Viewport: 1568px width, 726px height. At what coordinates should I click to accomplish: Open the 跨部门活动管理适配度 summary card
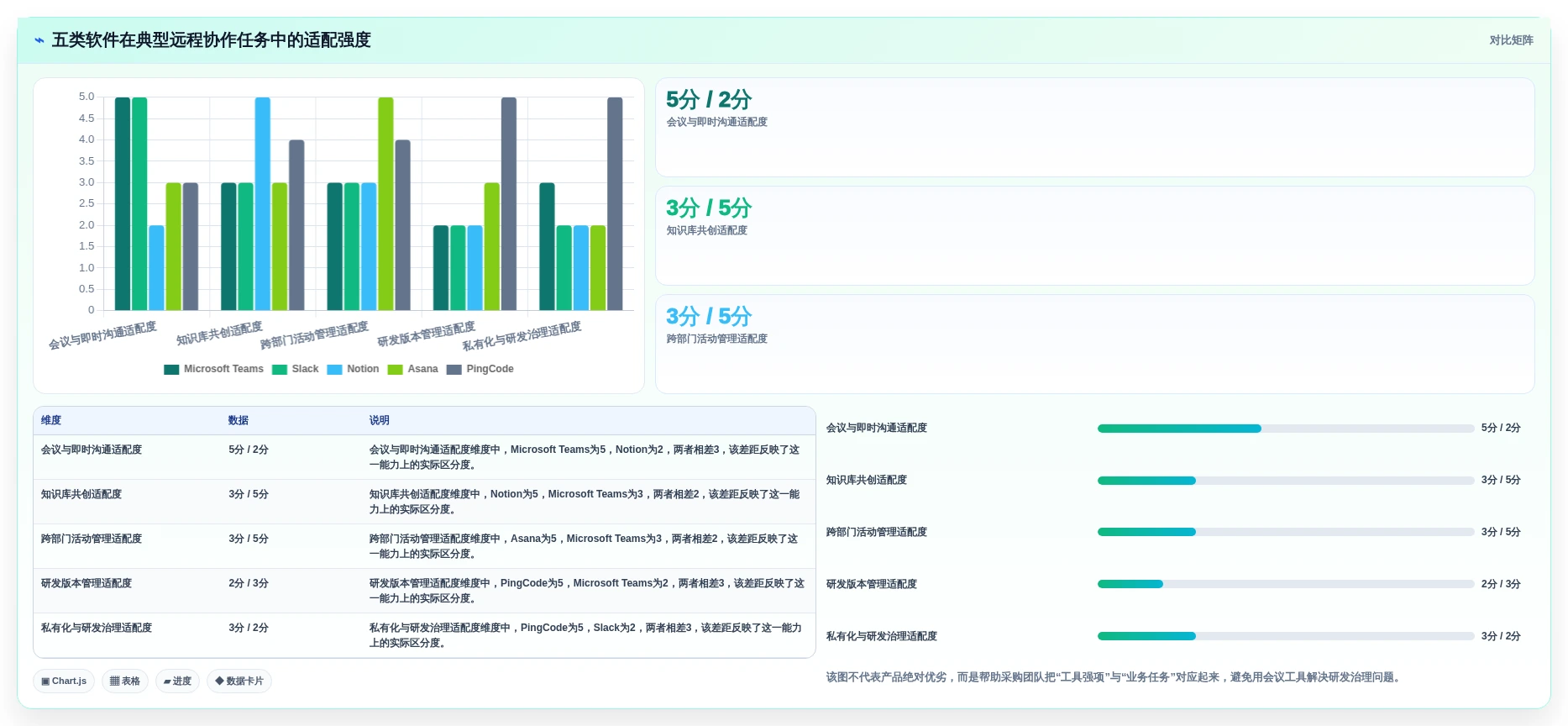coord(1094,345)
